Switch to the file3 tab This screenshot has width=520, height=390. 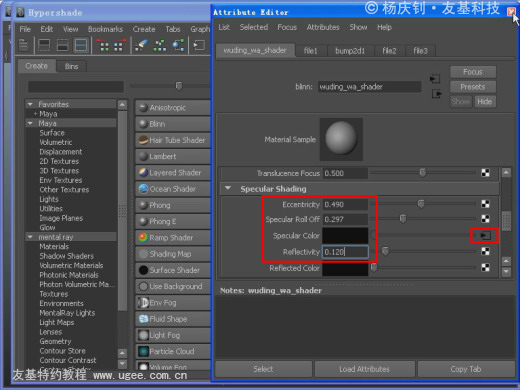(420, 51)
